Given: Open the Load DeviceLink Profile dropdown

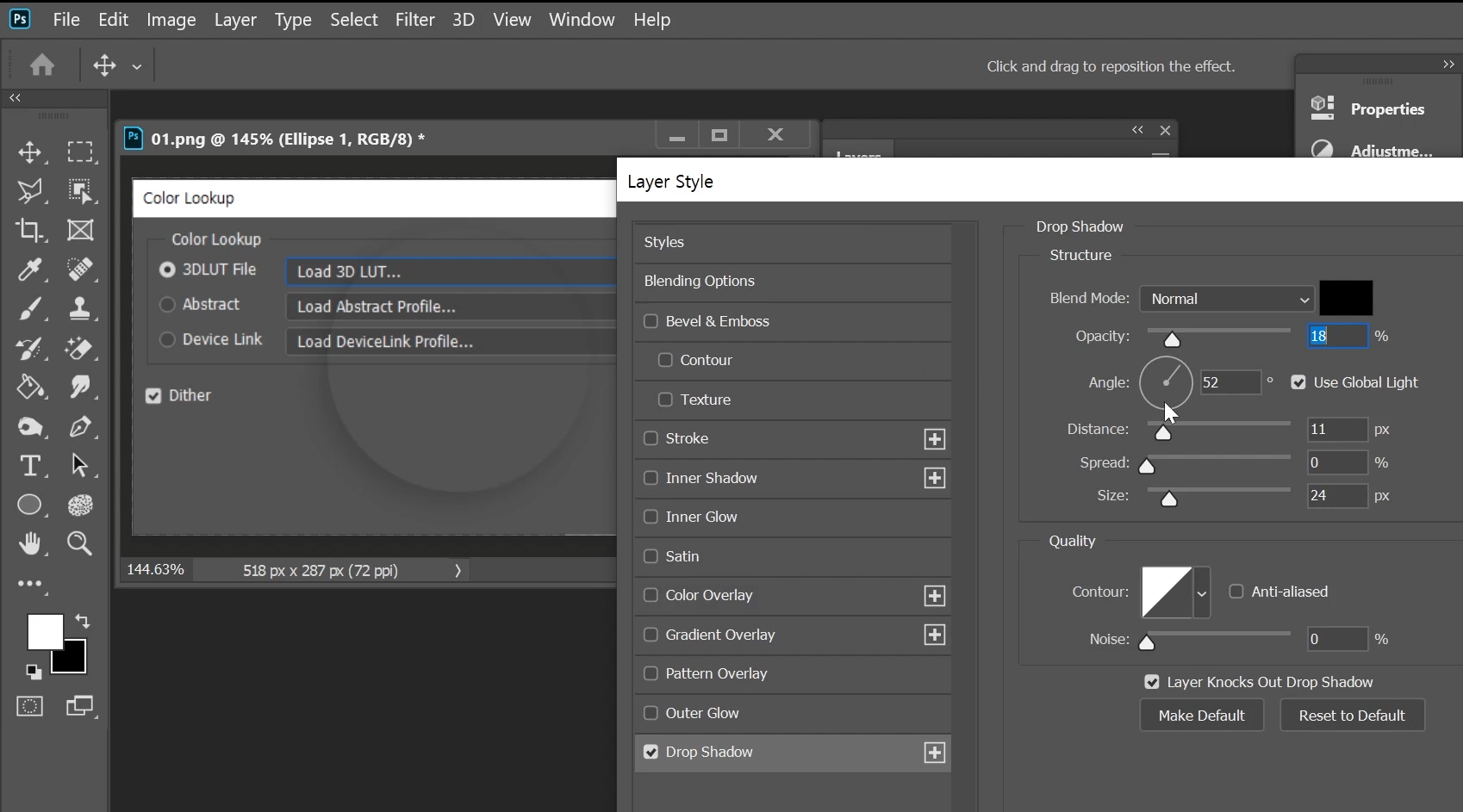Looking at the screenshot, I should (451, 342).
